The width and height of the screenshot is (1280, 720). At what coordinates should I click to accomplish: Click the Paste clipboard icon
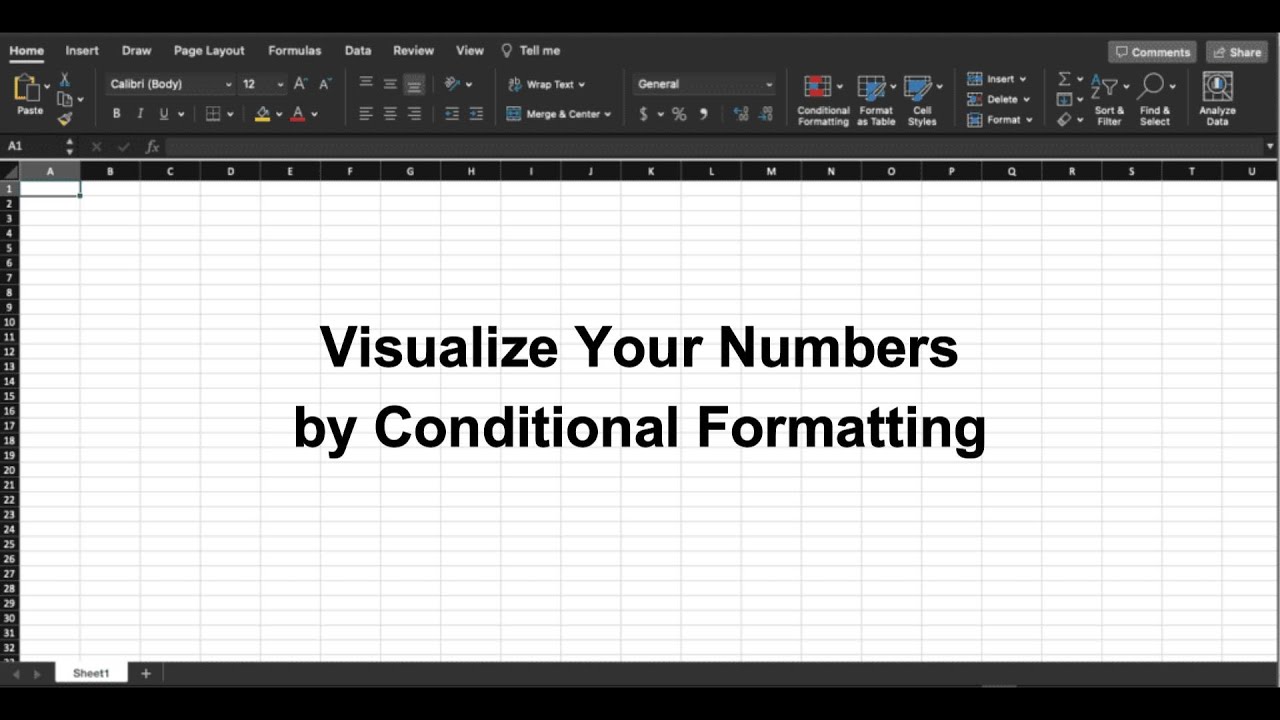(27, 89)
